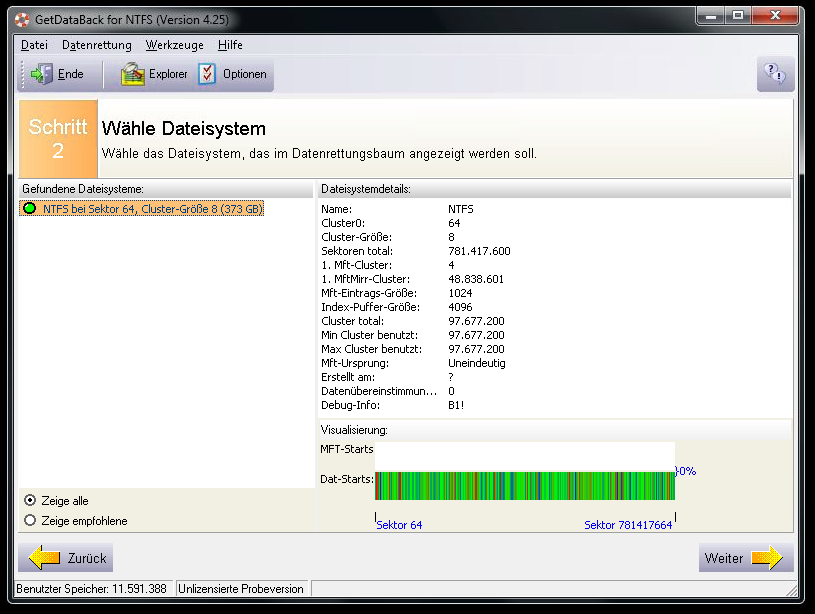
Task: Open the help question mark icon
Action: (775, 74)
